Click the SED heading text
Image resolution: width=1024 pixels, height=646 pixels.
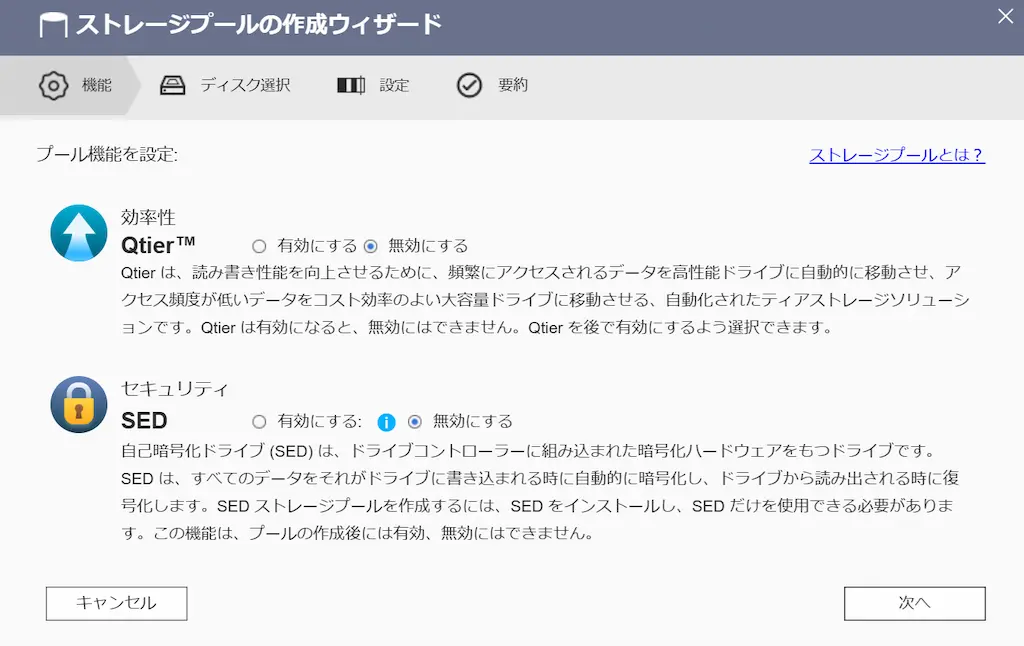pos(144,421)
